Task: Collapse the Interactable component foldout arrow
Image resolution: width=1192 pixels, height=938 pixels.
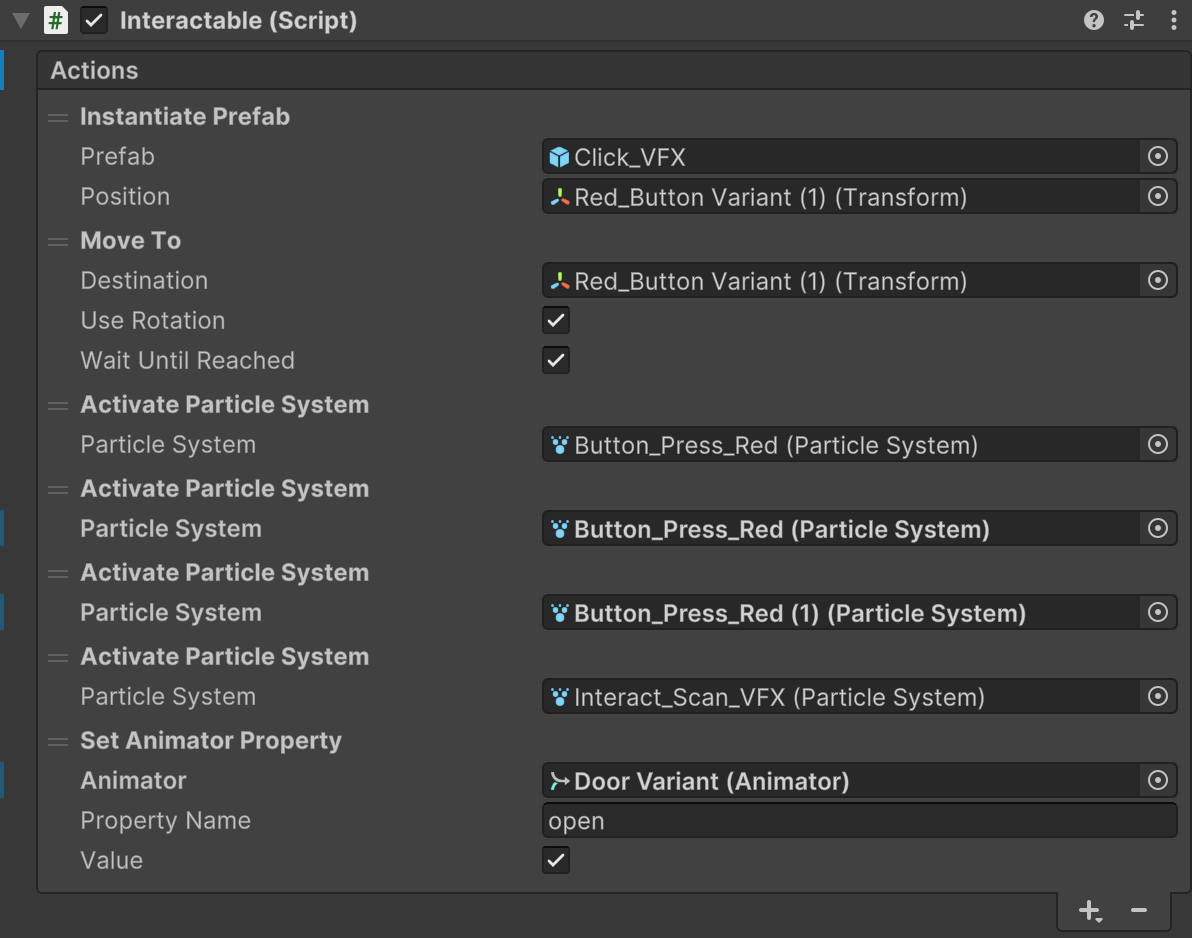Action: 20,20
